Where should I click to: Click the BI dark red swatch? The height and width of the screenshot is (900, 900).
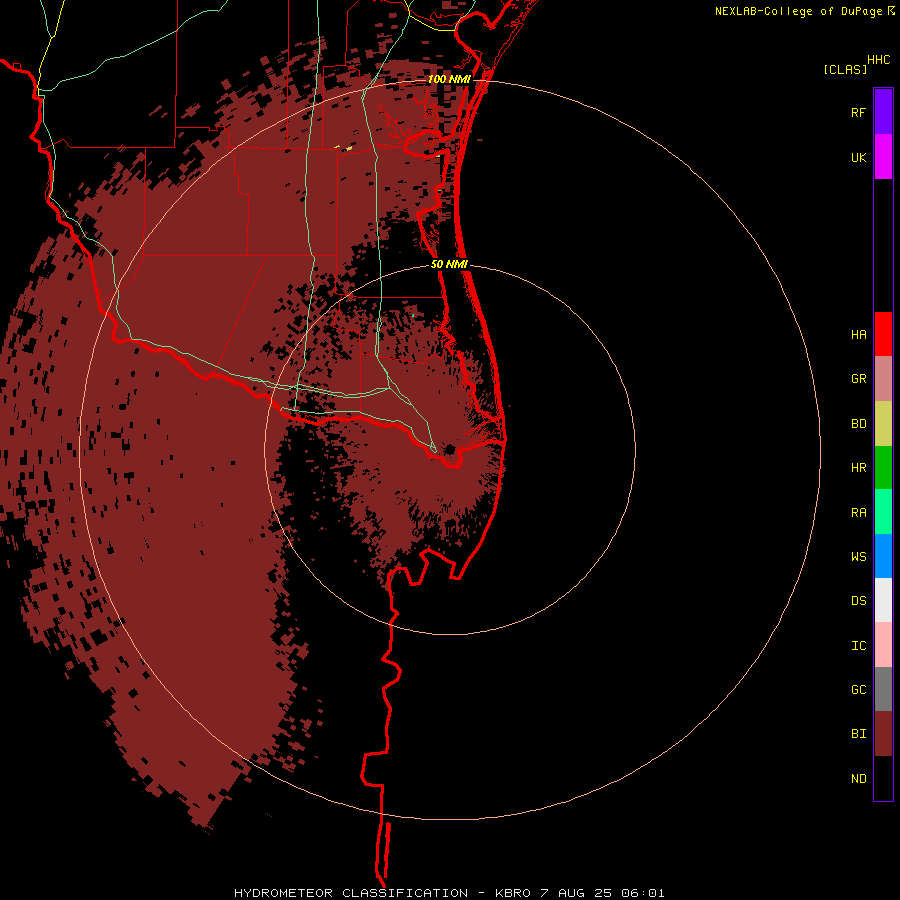(x=883, y=734)
